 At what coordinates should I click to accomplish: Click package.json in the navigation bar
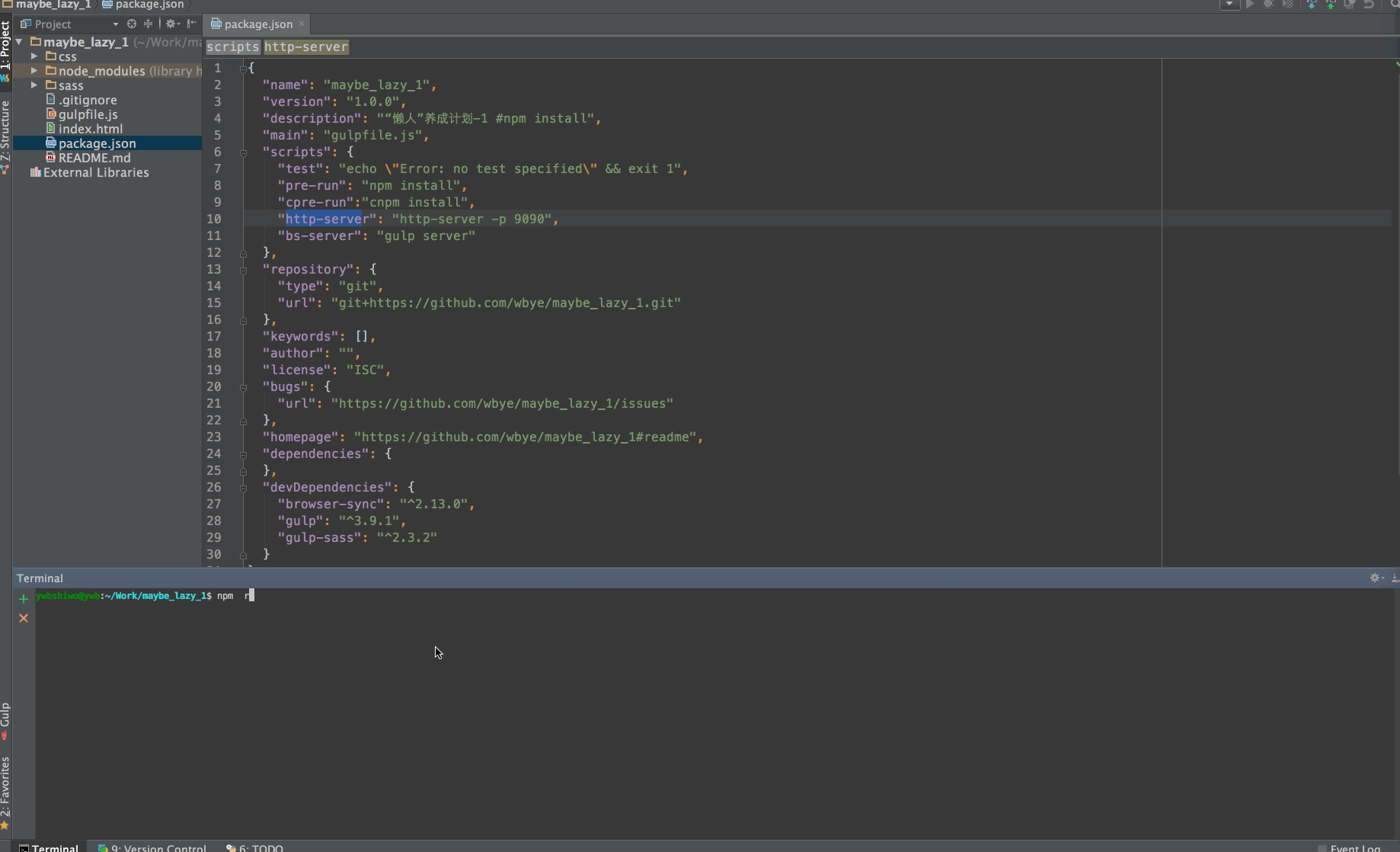(x=143, y=5)
